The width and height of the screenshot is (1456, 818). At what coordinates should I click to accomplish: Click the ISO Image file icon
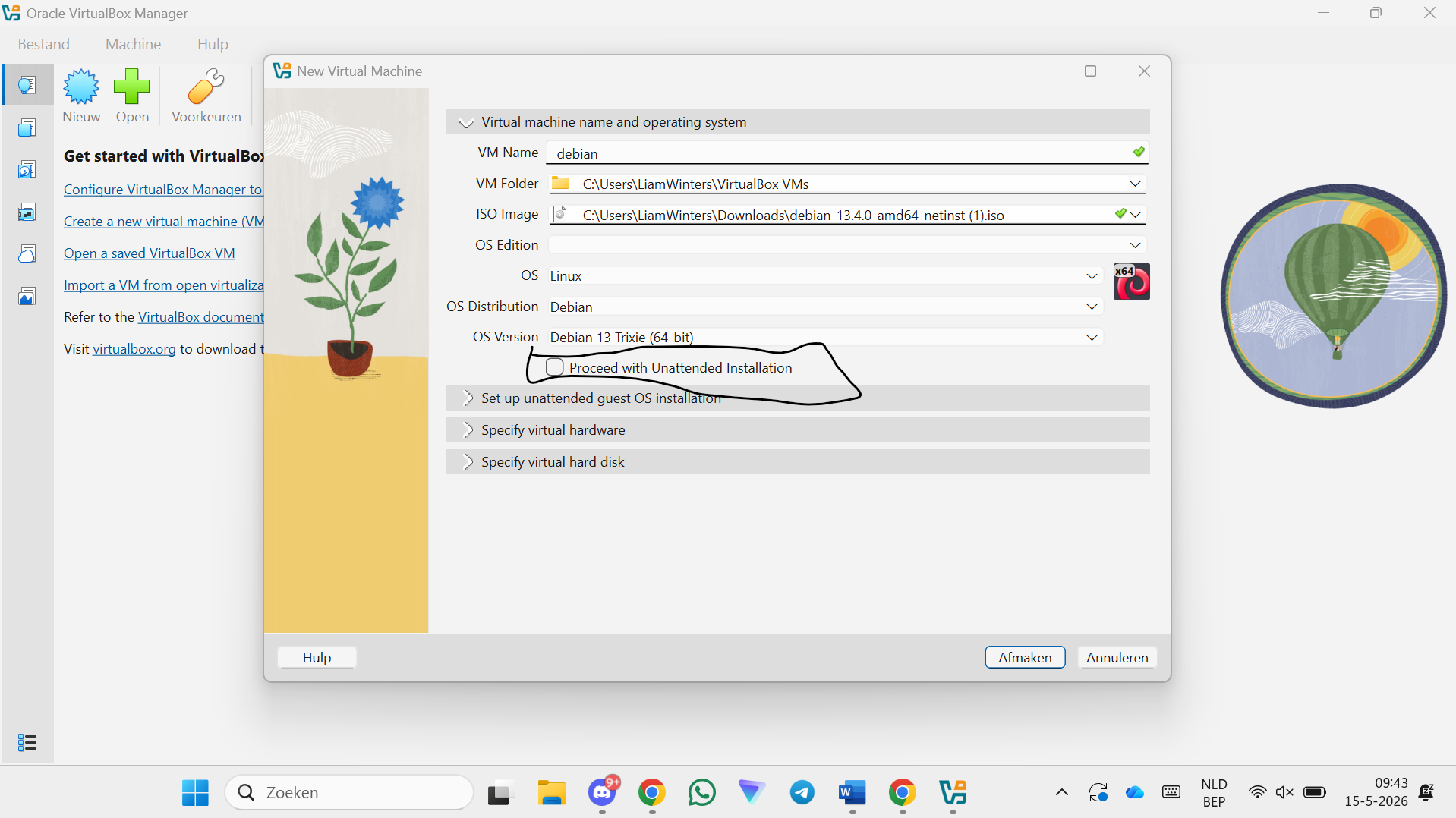pyautogui.click(x=560, y=214)
